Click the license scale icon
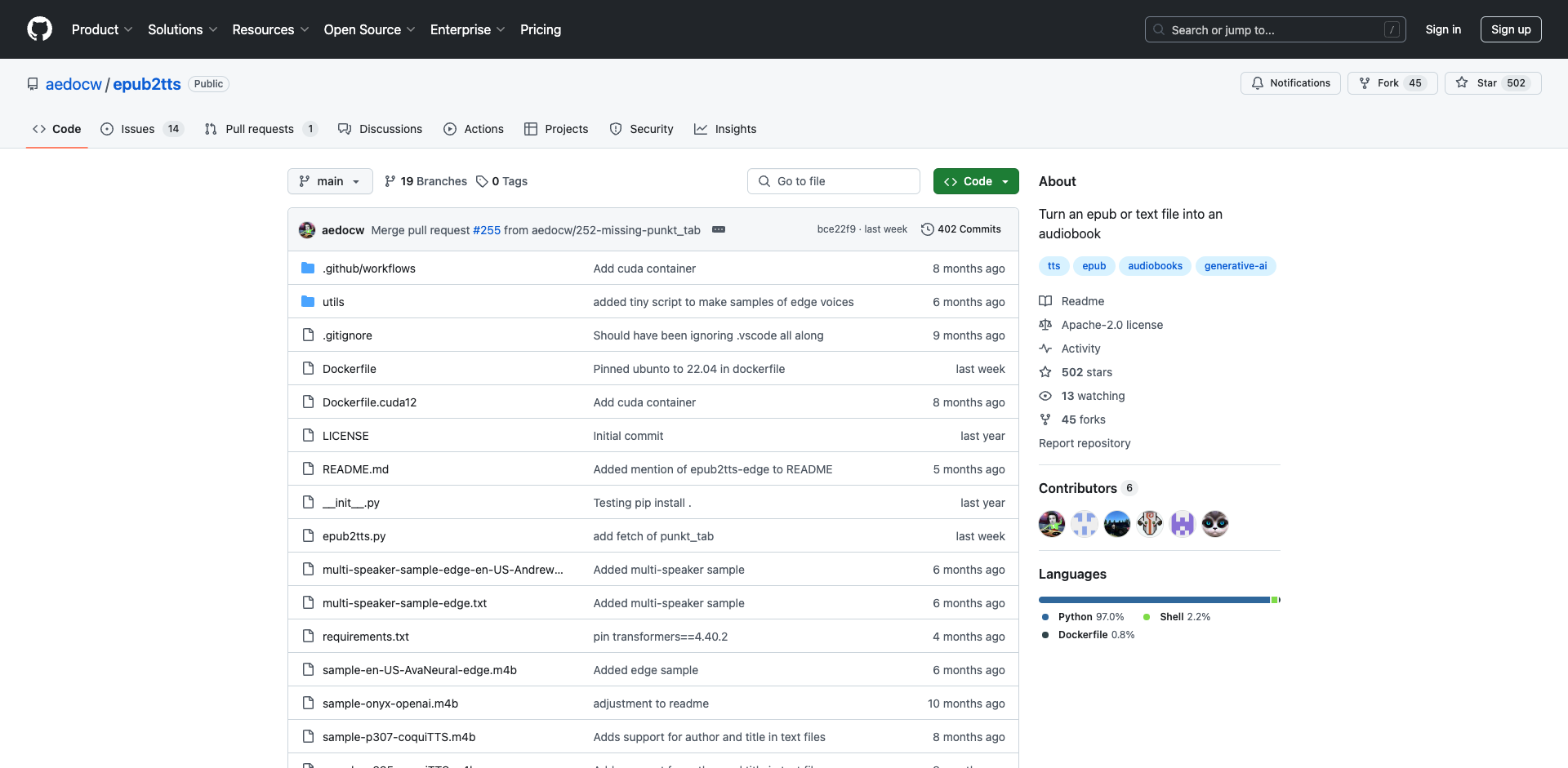 coord(1045,325)
